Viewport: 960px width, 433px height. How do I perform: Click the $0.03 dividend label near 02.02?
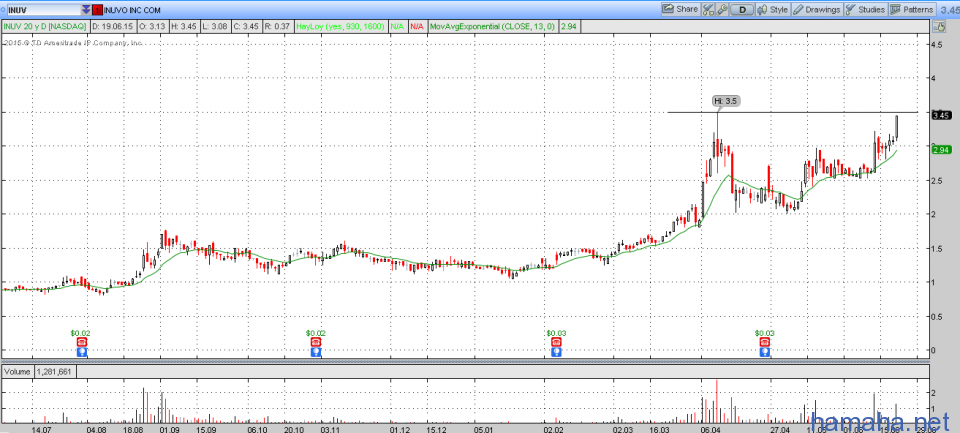(x=557, y=333)
